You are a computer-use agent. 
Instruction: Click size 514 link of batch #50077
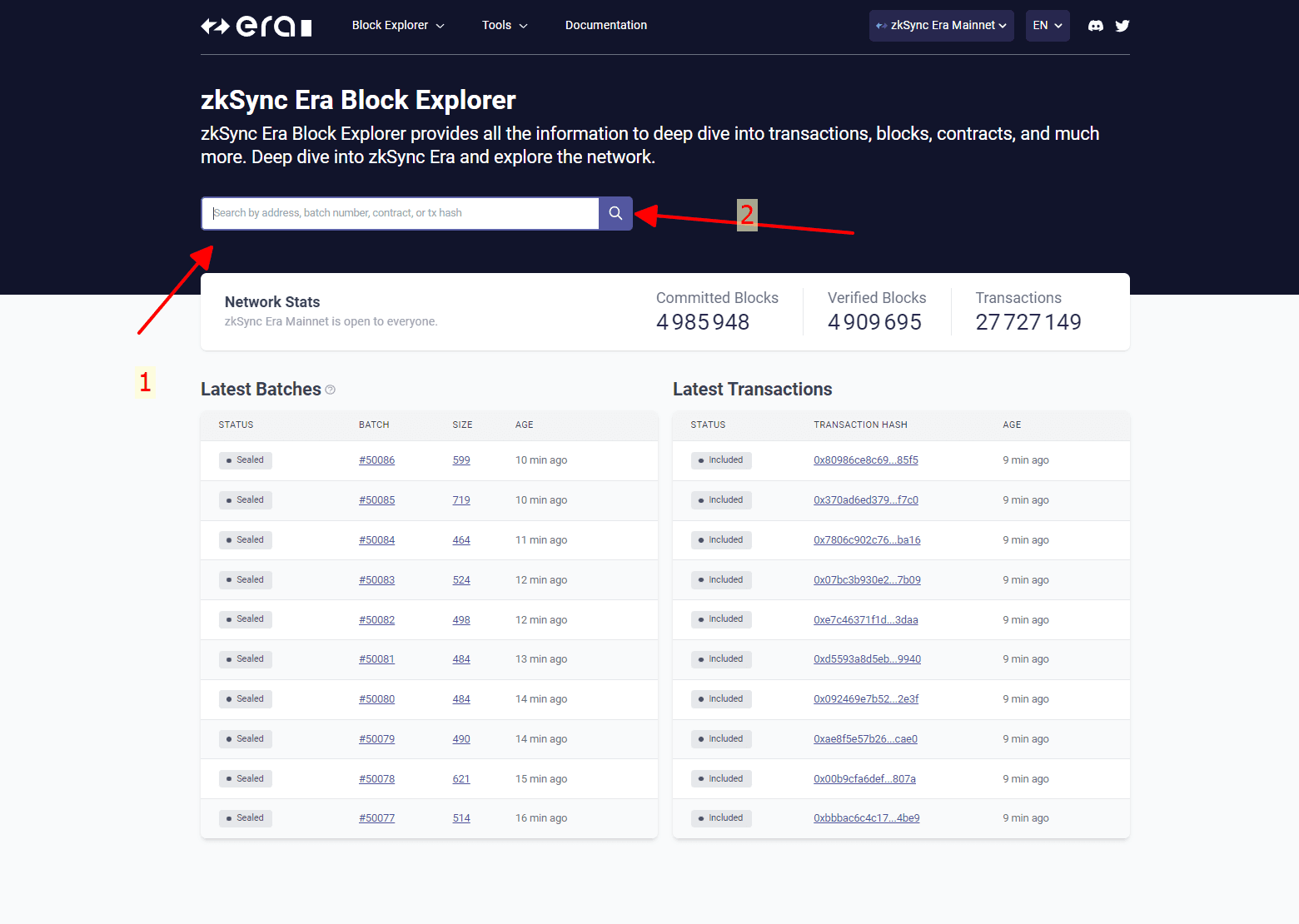click(x=461, y=818)
